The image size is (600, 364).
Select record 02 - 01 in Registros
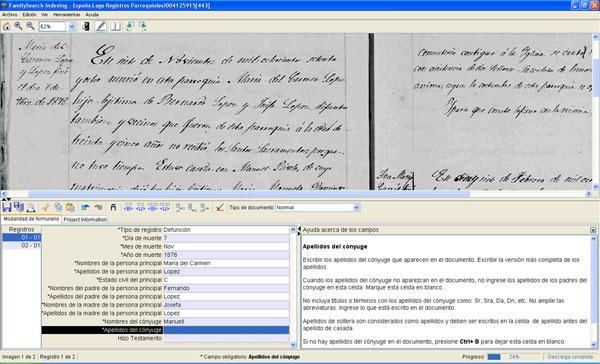click(22, 245)
